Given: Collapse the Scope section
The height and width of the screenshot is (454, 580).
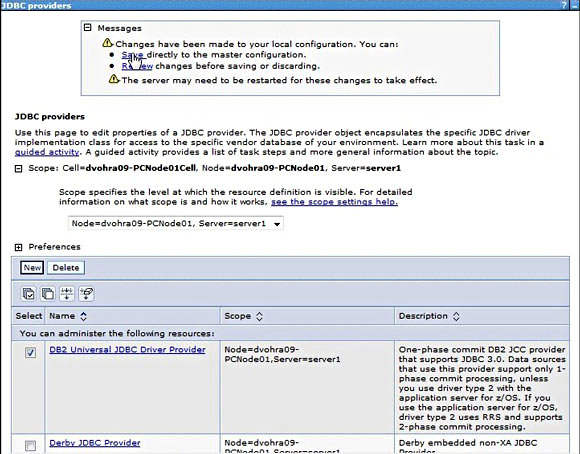Looking at the screenshot, I should point(18,169).
